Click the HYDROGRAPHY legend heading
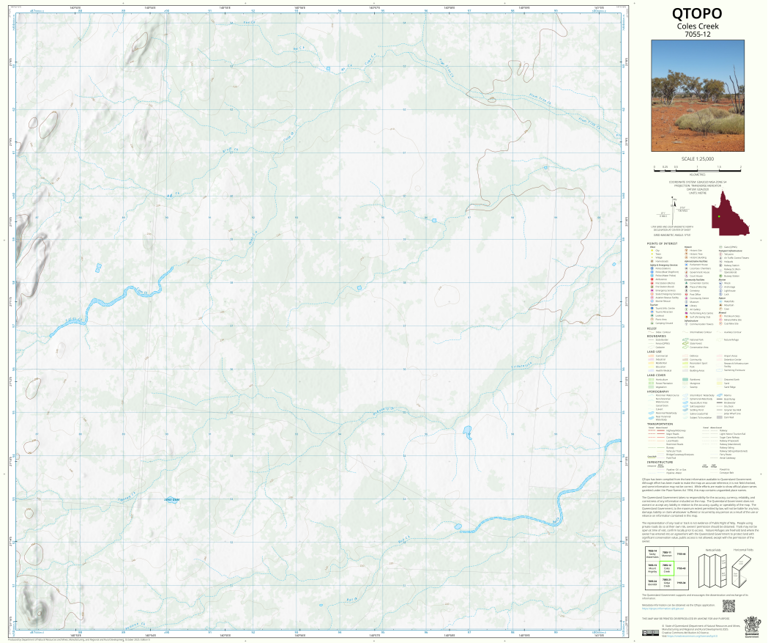Image resolution: width=768 pixels, height=643 pixels. pos(658,391)
